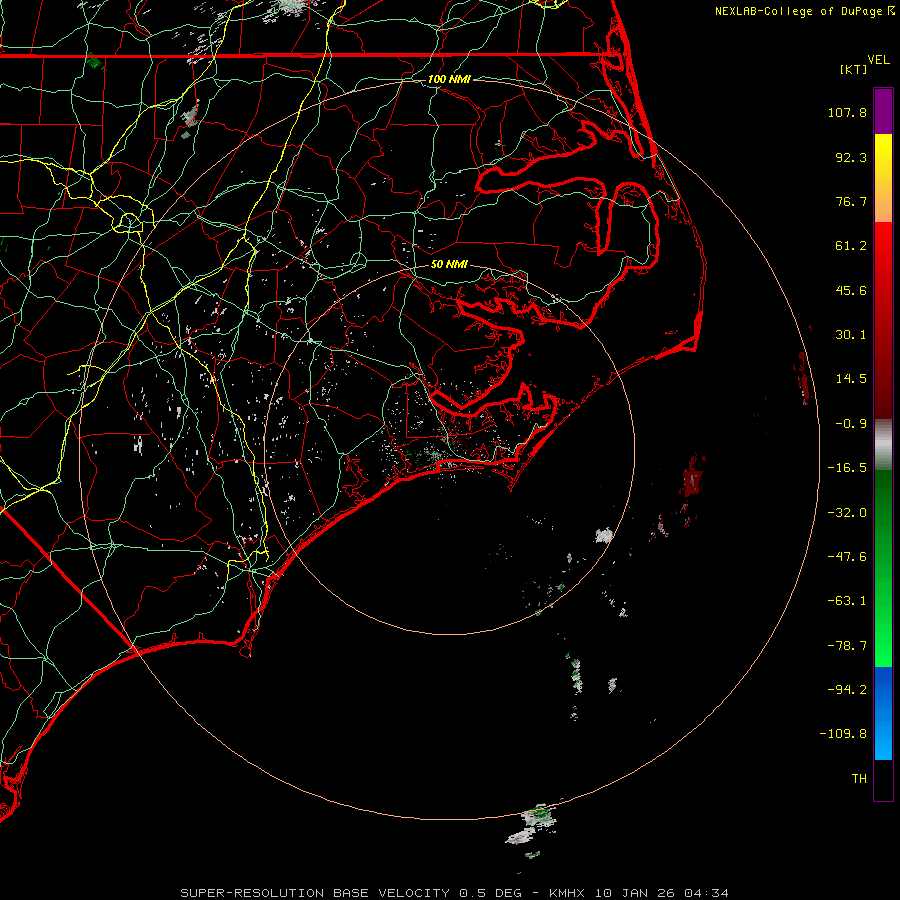Select the 30.1 scale value
Viewport: 900px width, 900px height.
pos(851,335)
